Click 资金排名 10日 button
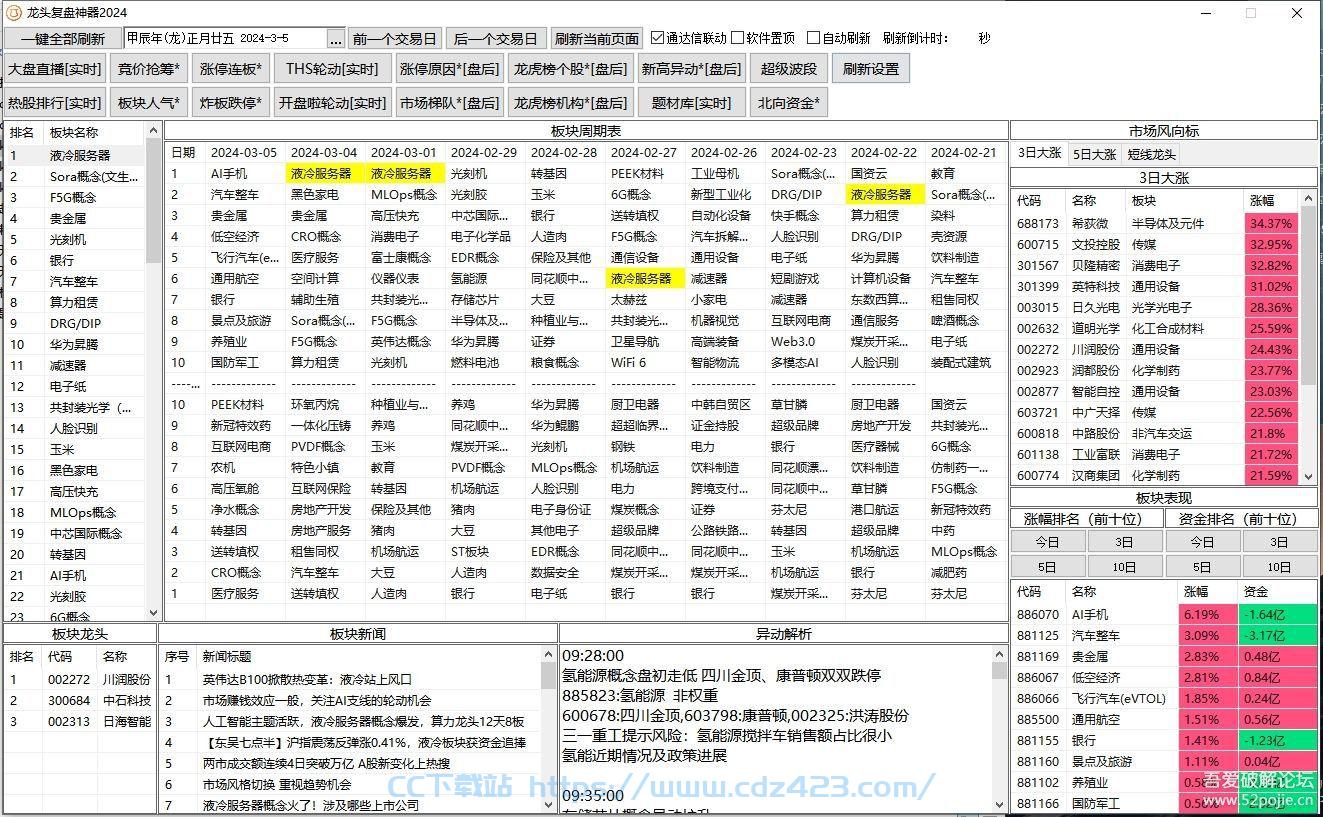 (1279, 566)
